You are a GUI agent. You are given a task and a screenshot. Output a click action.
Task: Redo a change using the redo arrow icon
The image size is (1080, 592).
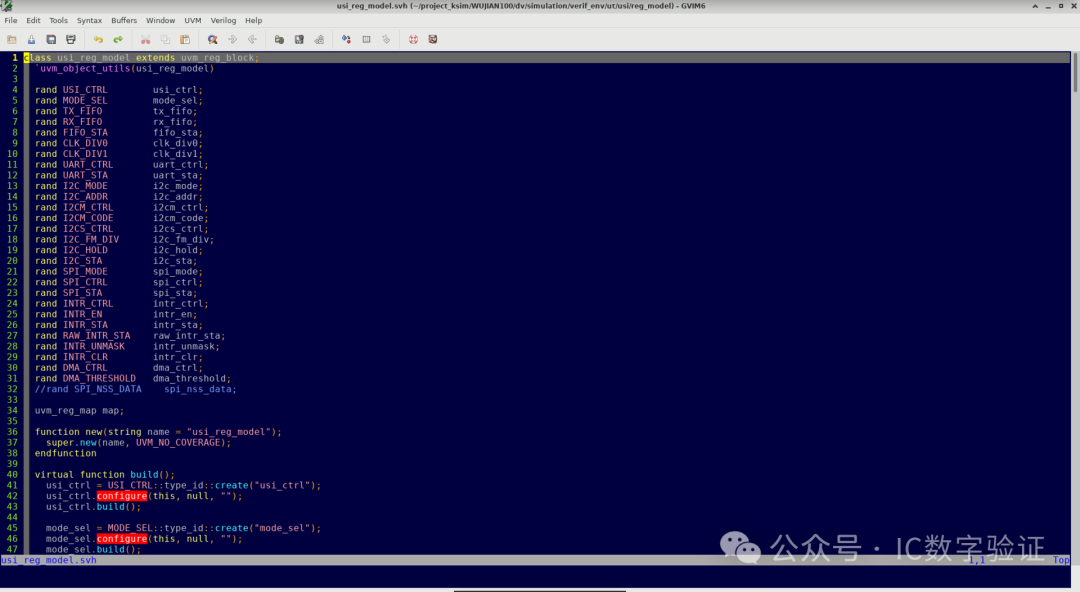pos(120,39)
